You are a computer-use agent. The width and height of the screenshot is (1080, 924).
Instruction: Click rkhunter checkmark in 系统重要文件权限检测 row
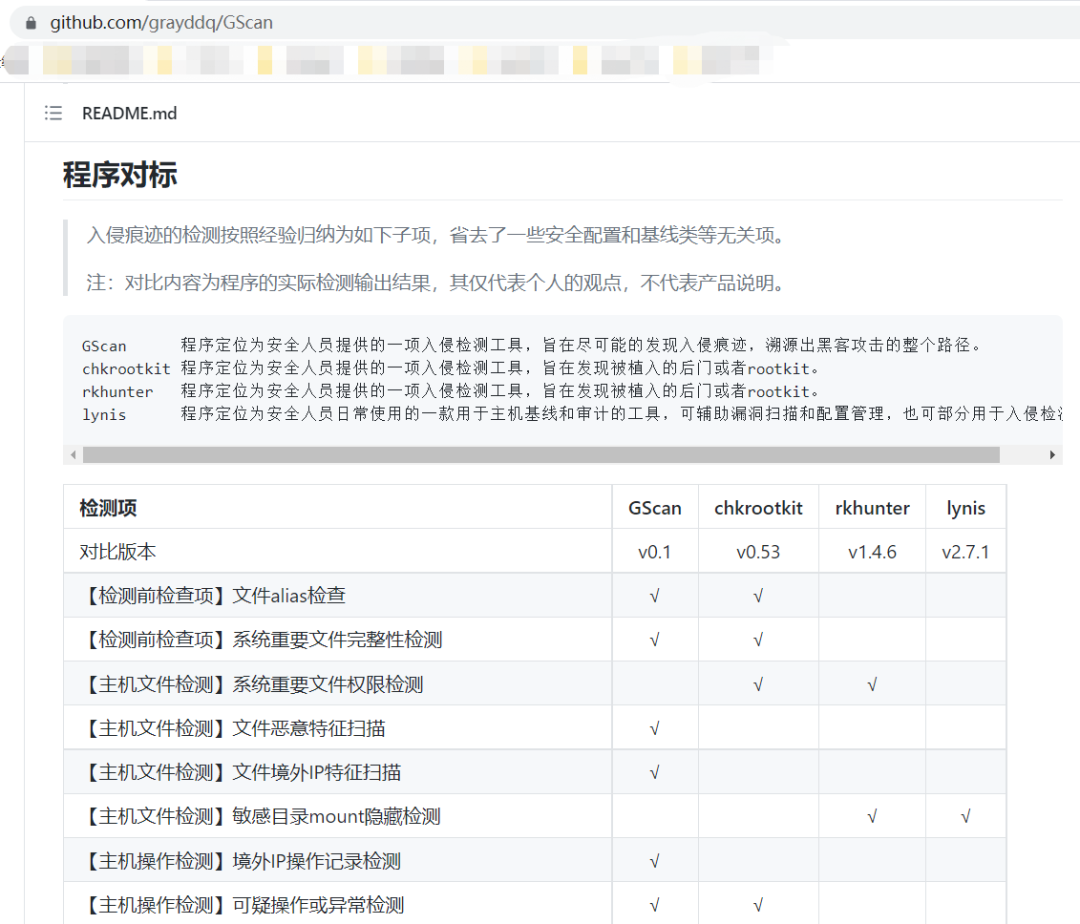872,685
